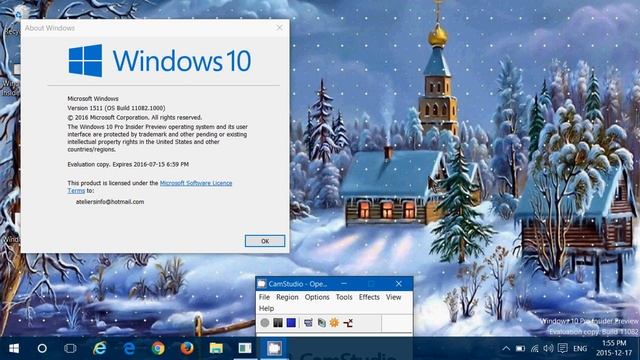
Task: Click the ENG language indicator
Action: [x=580, y=349]
